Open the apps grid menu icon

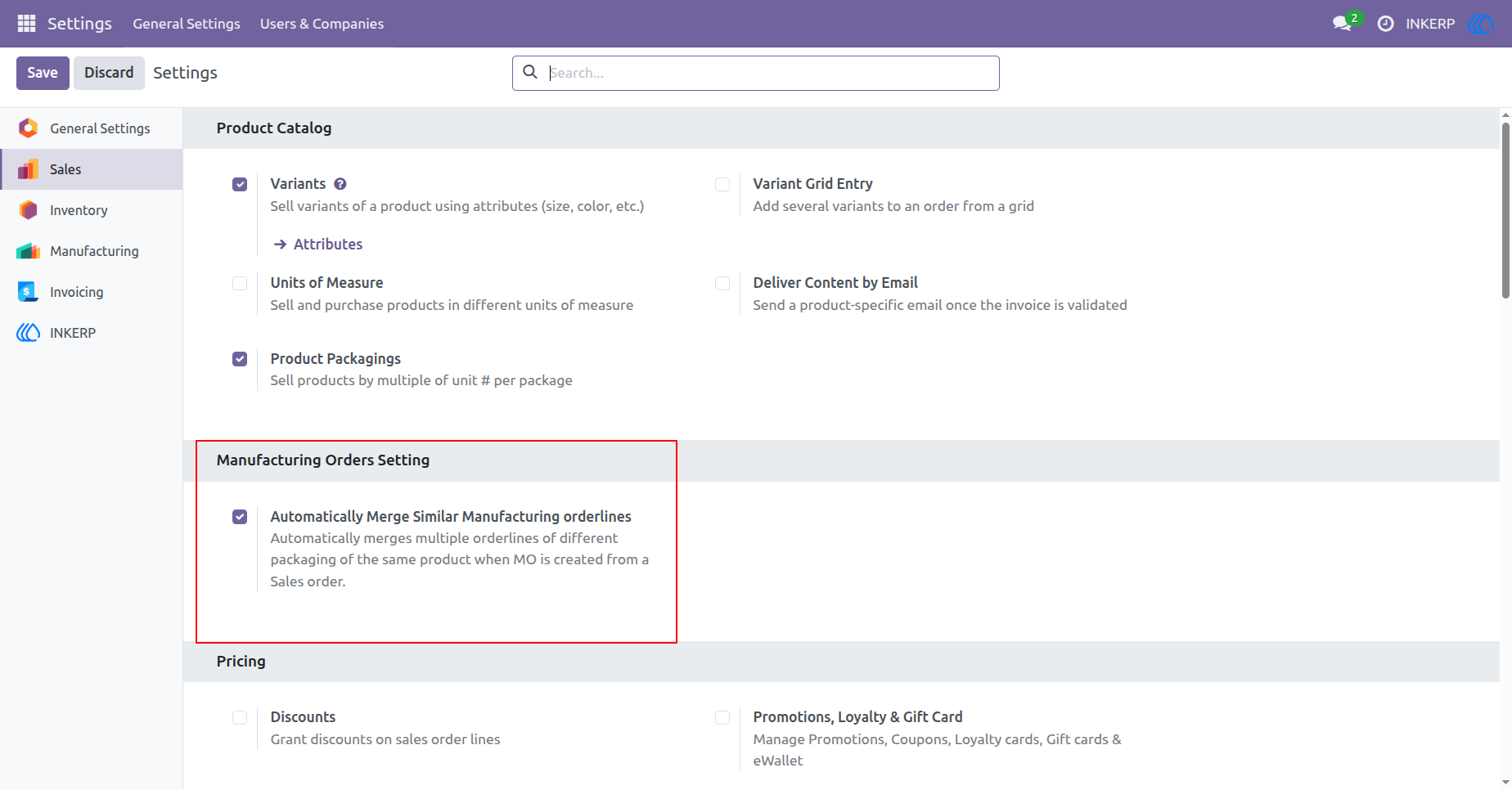click(26, 24)
